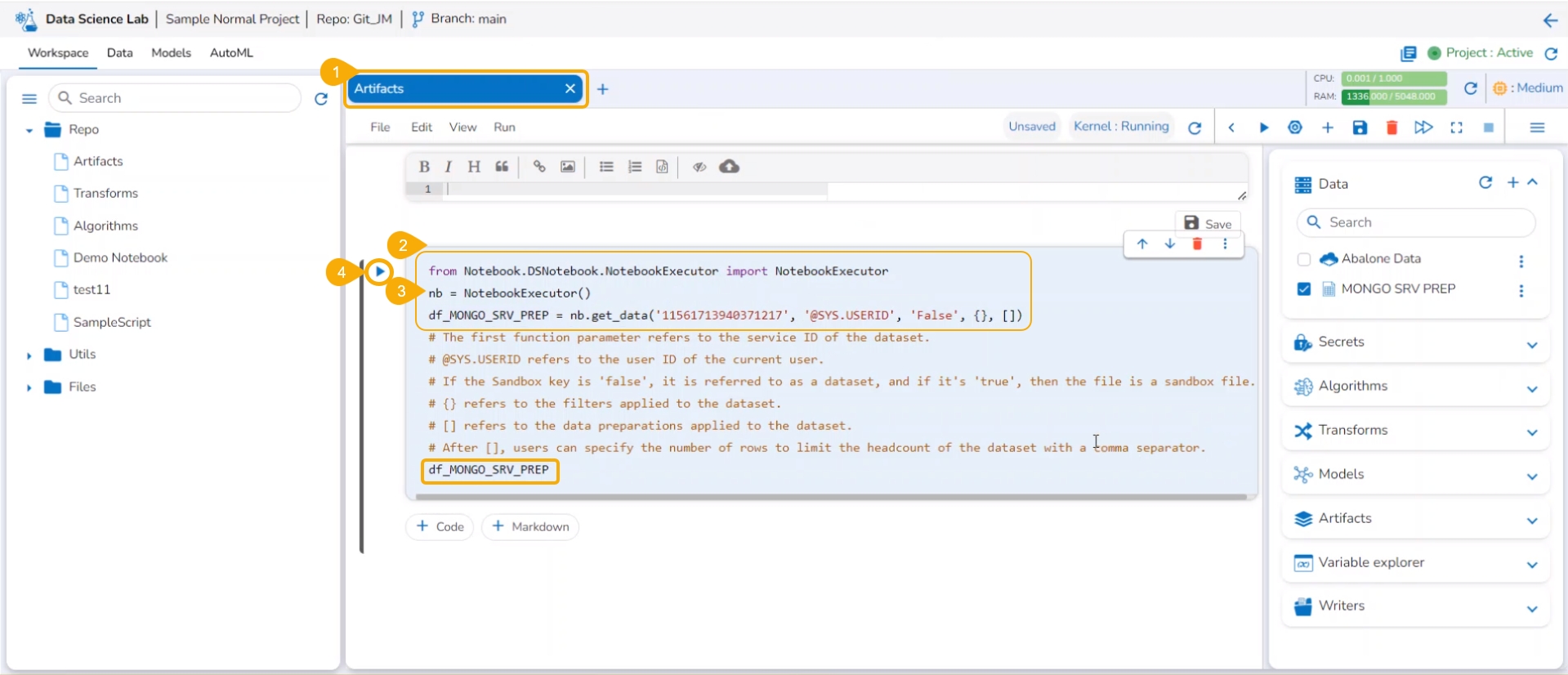This screenshot has height=675, width=1568.
Task: Expand the Utils folder in tree
Action: click(29, 355)
